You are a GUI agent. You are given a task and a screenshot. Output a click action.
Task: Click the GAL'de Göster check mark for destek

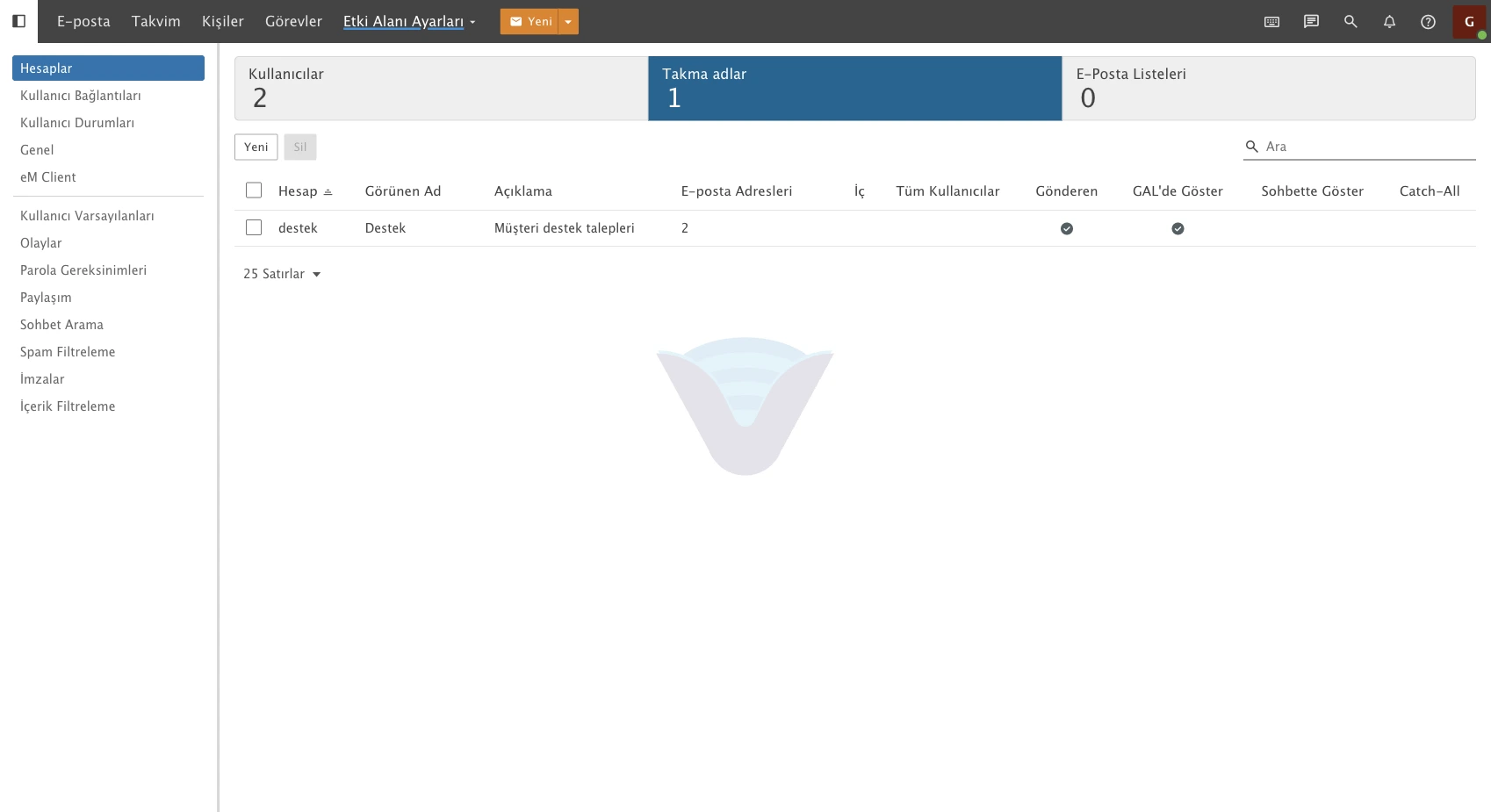click(x=1178, y=228)
